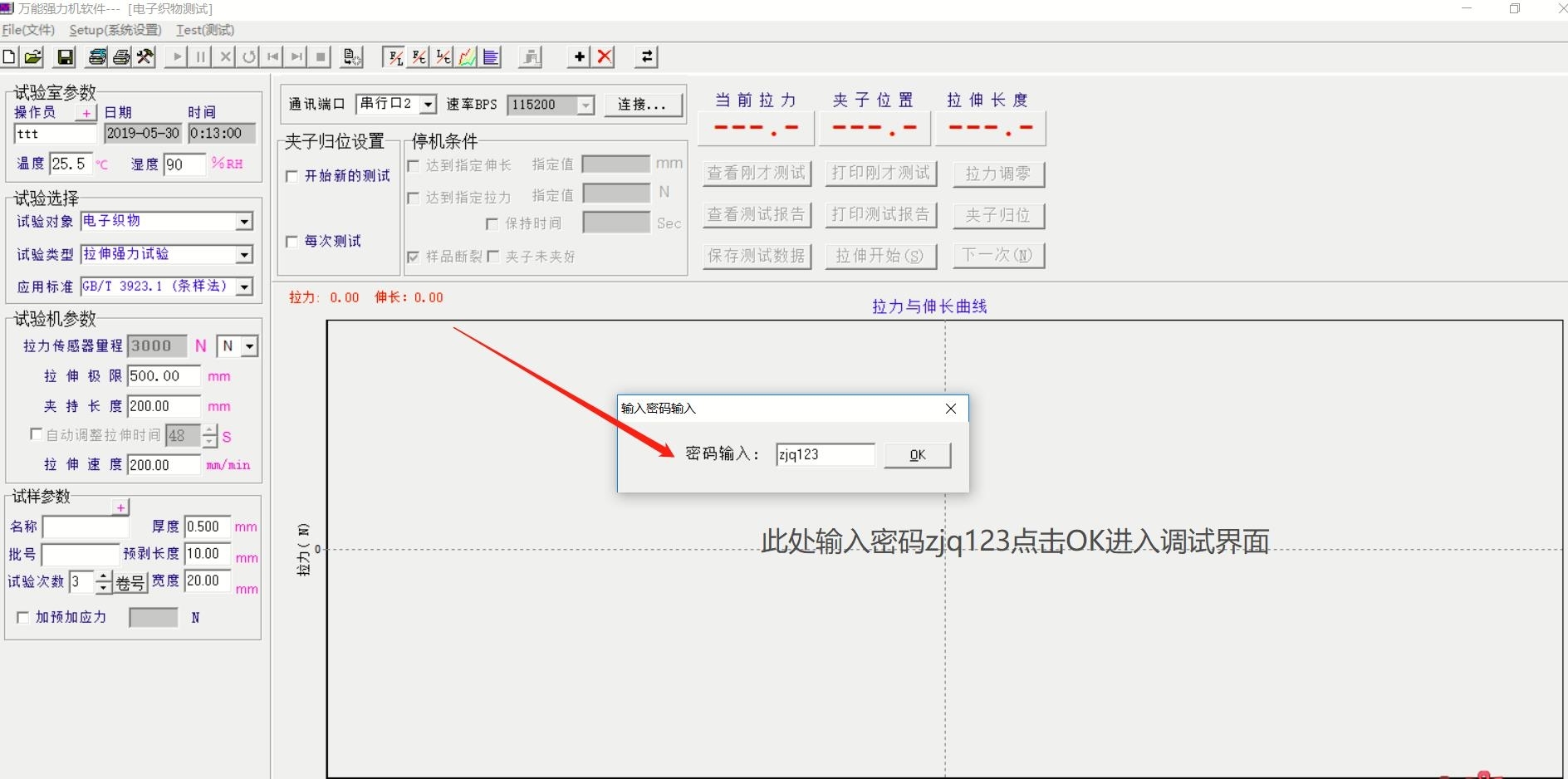This screenshot has width=1568, height=779.
Task: Click the black plus icon in toolbar
Action: pyautogui.click(x=580, y=57)
